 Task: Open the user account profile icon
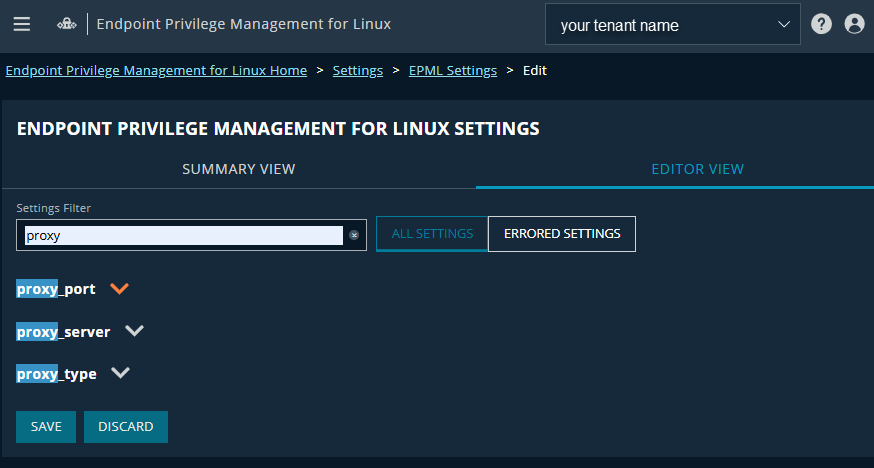(854, 24)
